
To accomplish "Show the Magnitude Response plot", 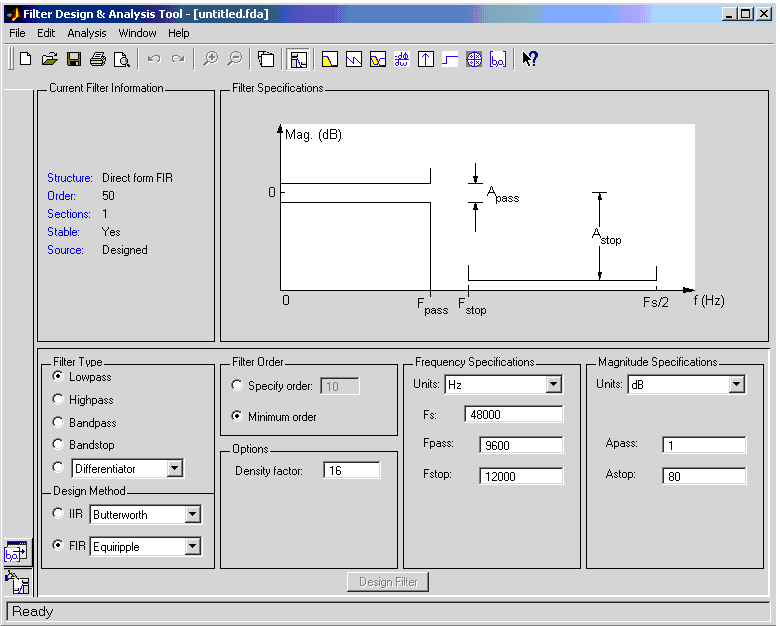I will point(330,59).
